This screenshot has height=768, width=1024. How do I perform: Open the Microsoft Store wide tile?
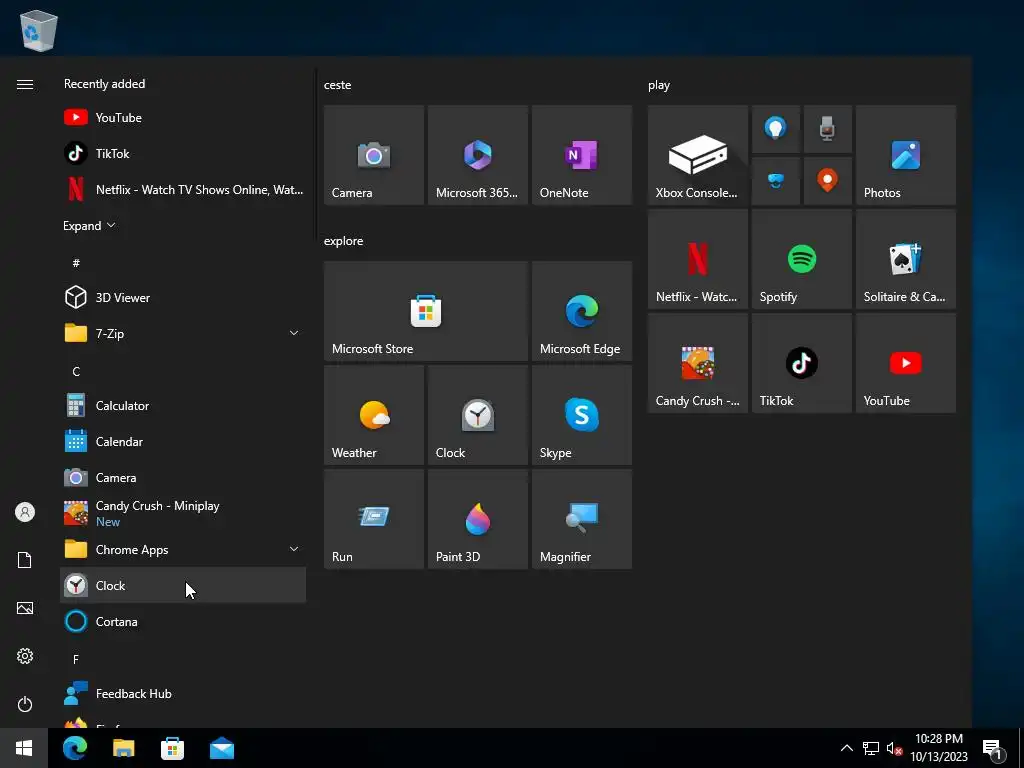point(426,311)
